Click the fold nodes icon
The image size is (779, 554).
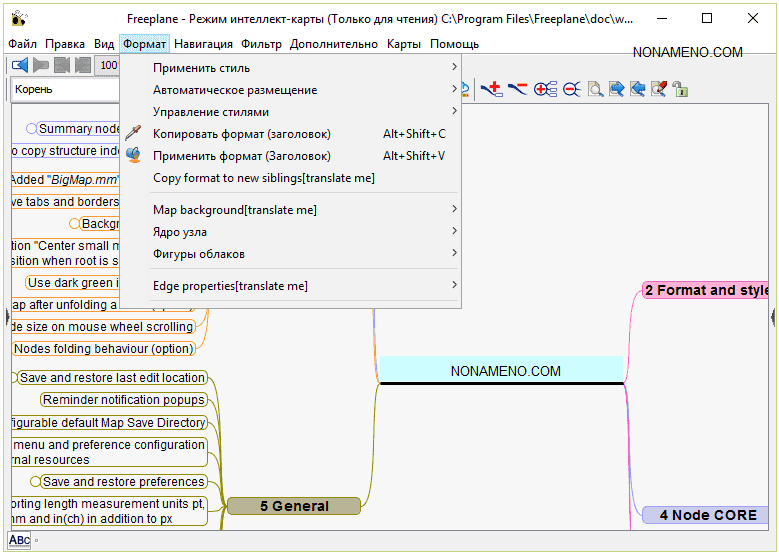pyautogui.click(x=571, y=89)
